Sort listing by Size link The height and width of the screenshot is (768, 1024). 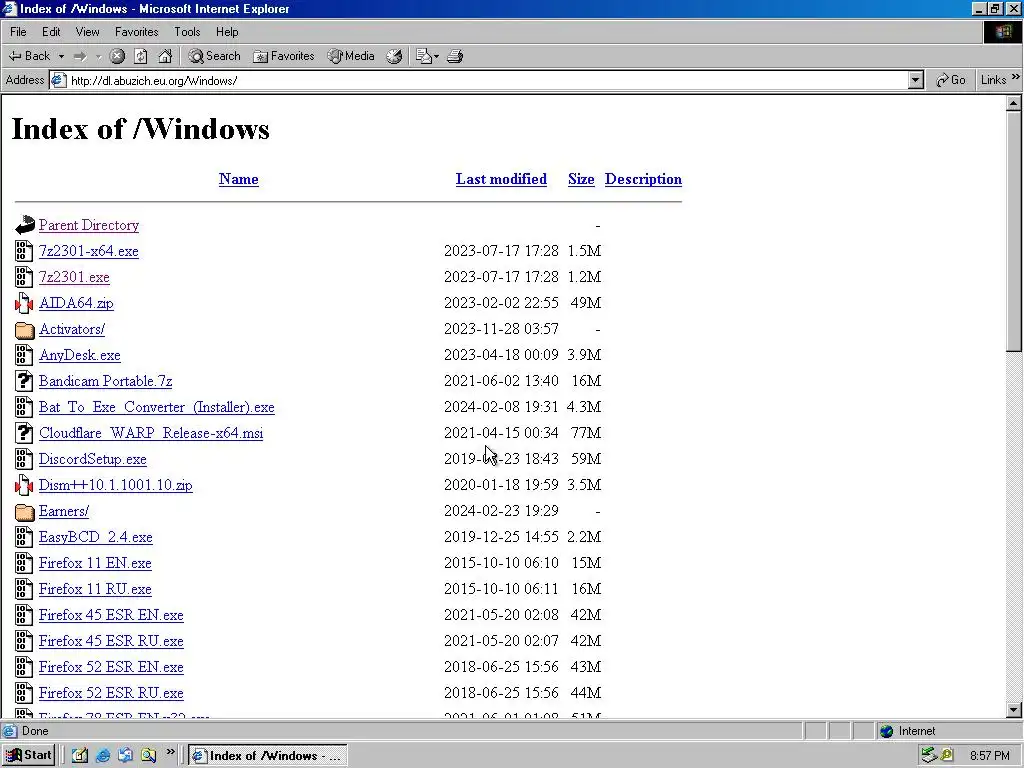[x=581, y=179]
